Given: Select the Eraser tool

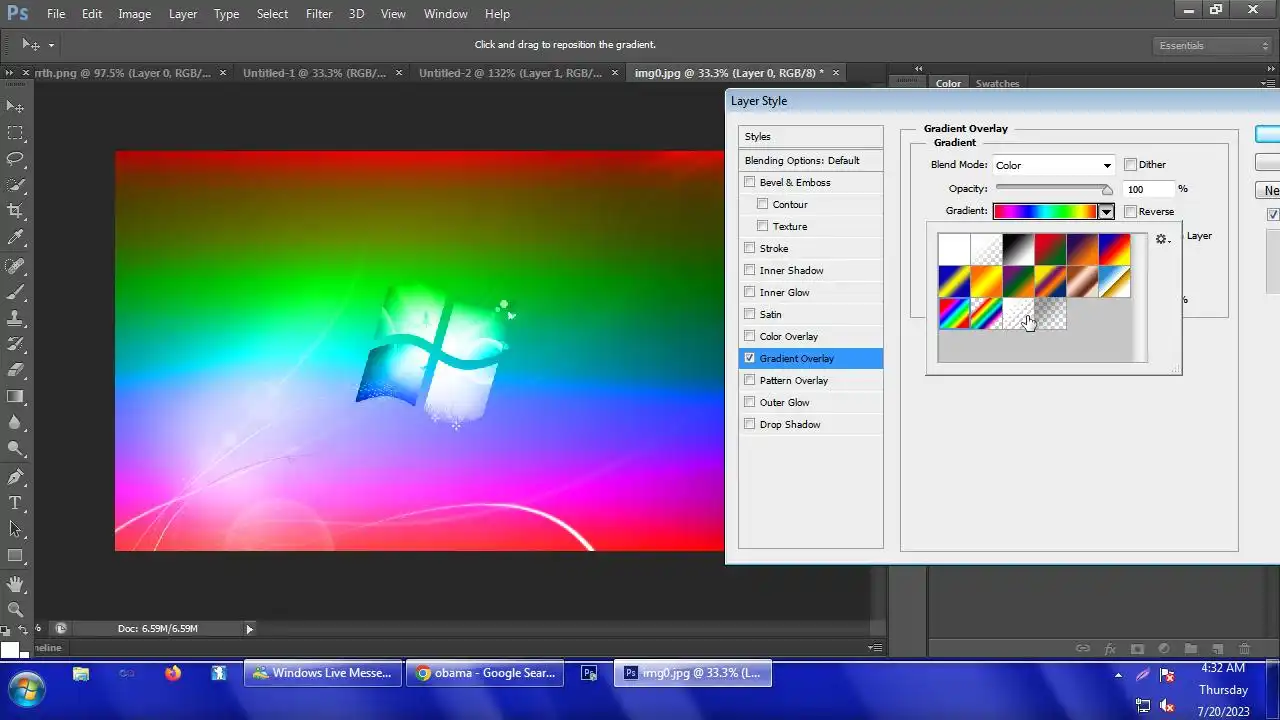Looking at the screenshot, I should pyautogui.click(x=15, y=371).
